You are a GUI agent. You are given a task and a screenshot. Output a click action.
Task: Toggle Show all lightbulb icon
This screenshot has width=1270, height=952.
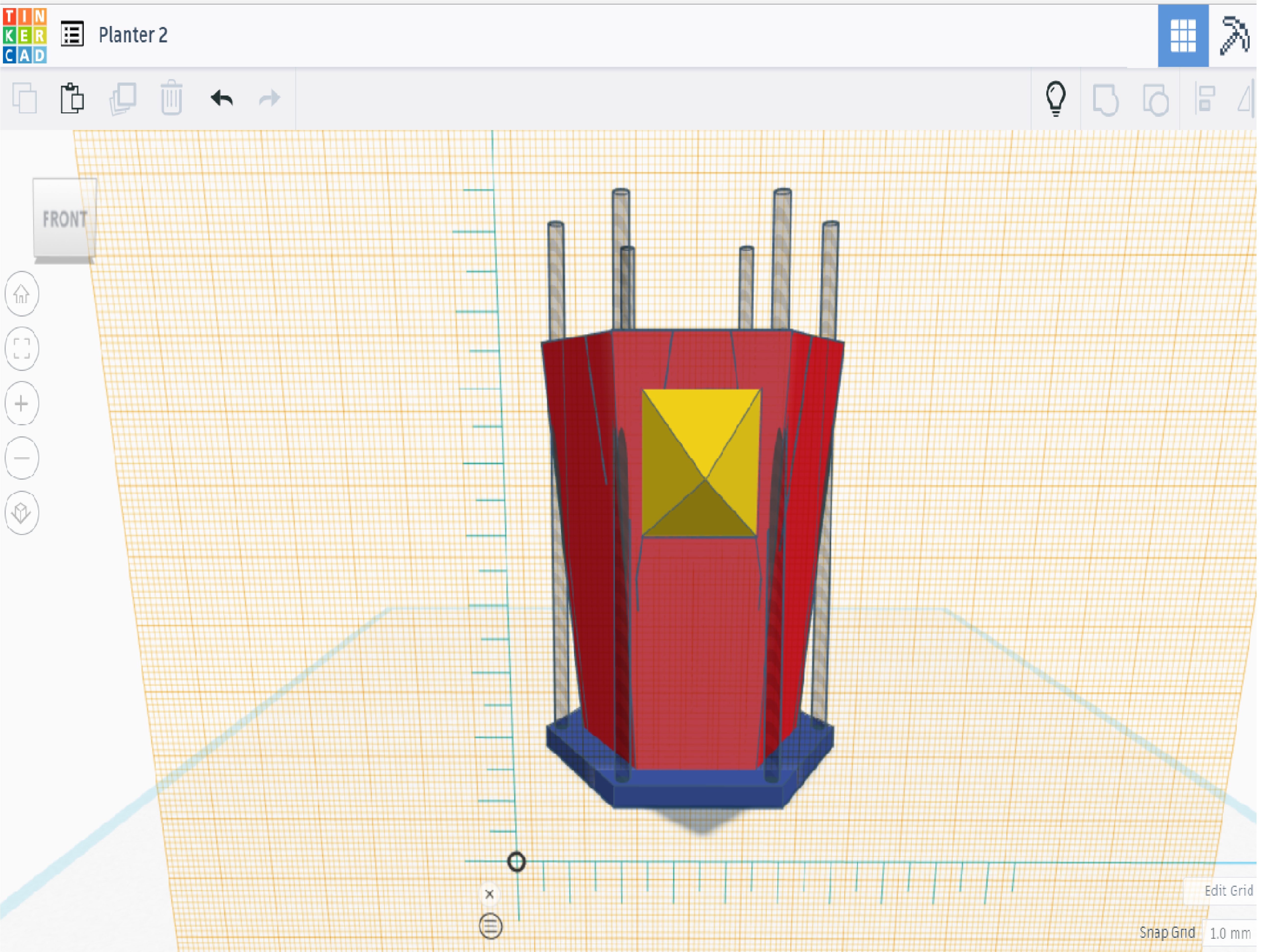(1056, 99)
